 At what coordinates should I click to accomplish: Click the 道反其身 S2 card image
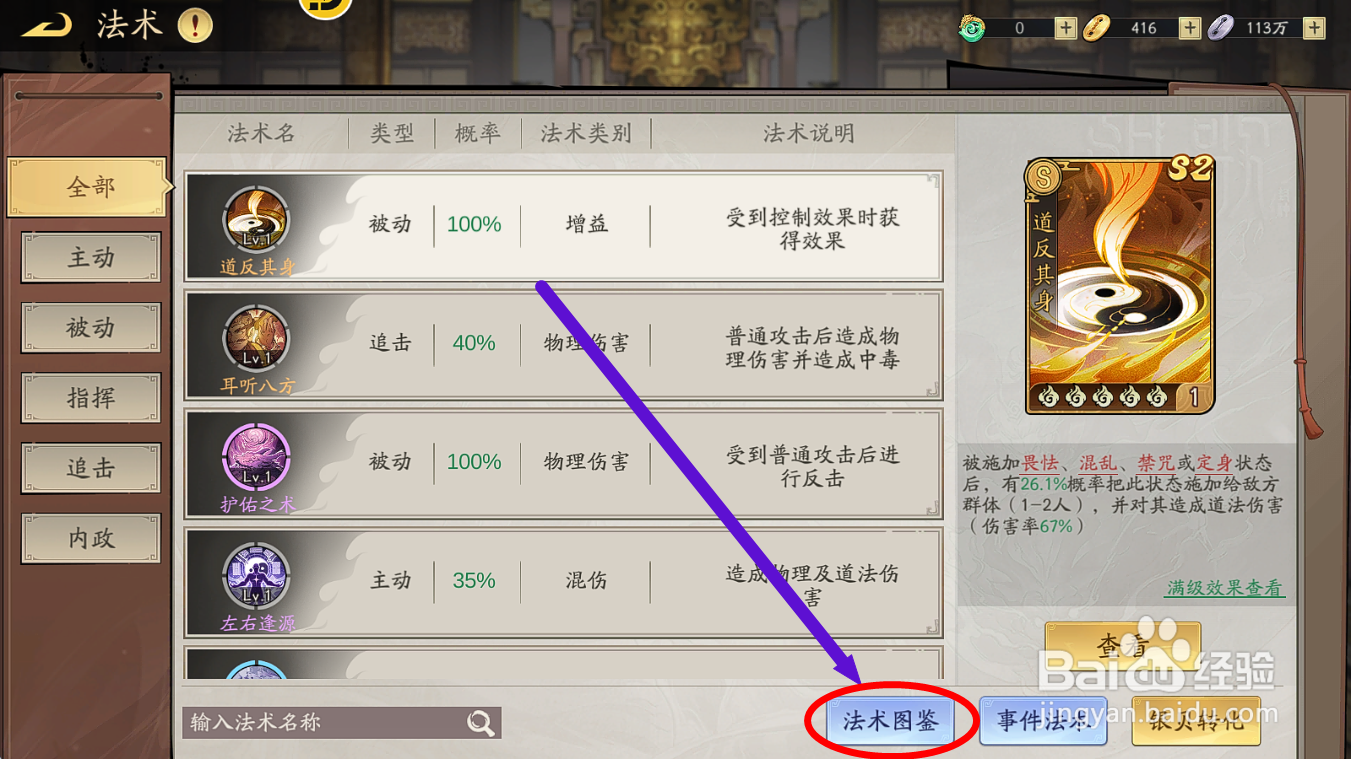pyautogui.click(x=1120, y=284)
